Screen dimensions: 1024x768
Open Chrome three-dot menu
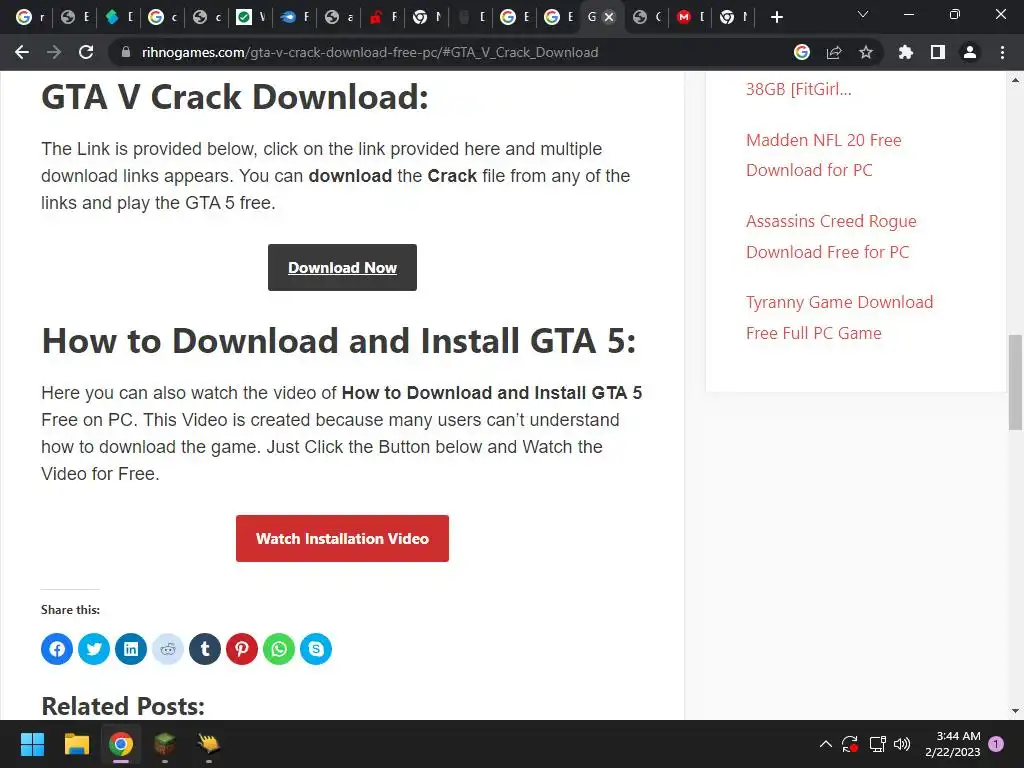pos(1002,52)
